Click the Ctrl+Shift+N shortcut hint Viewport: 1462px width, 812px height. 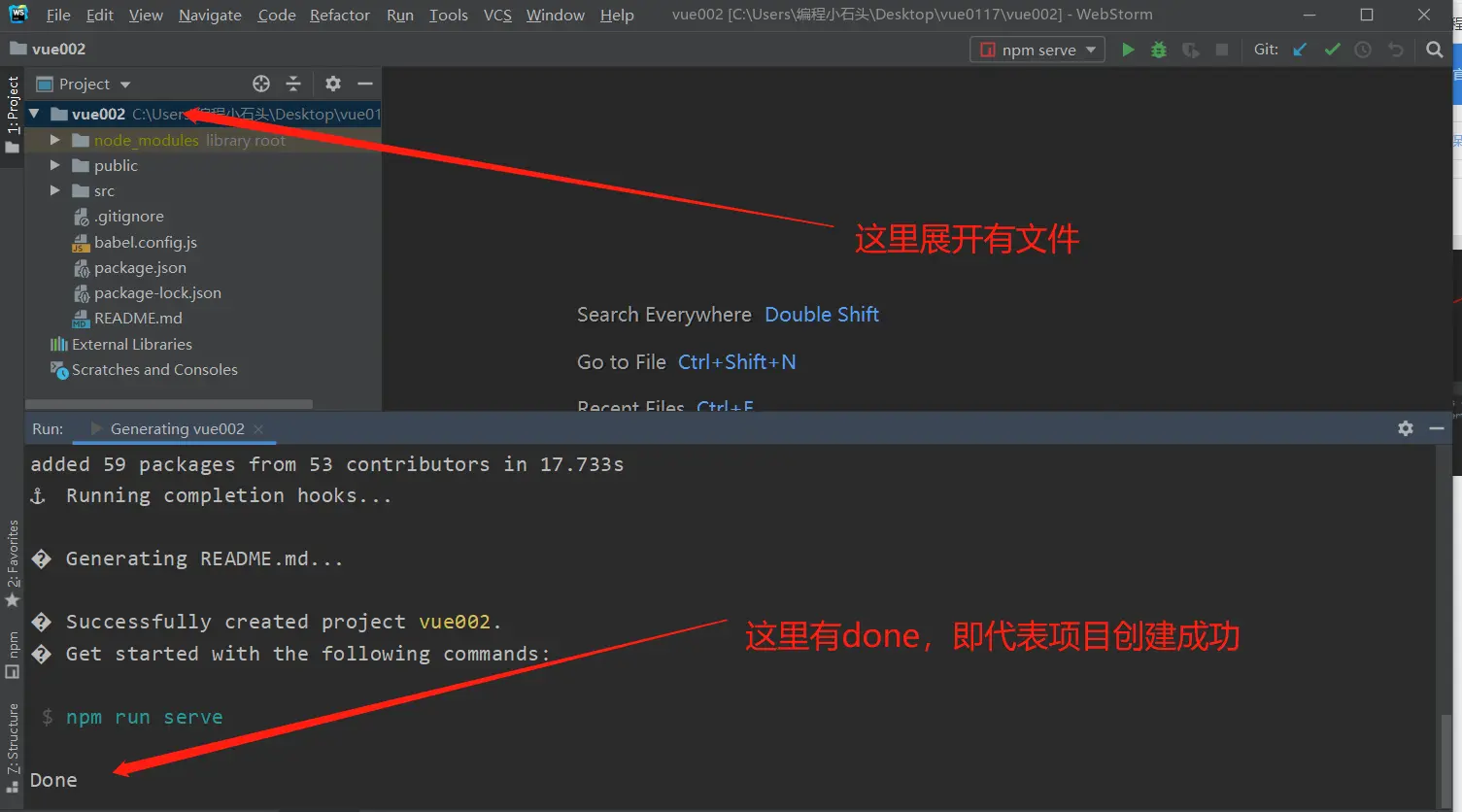tap(736, 362)
